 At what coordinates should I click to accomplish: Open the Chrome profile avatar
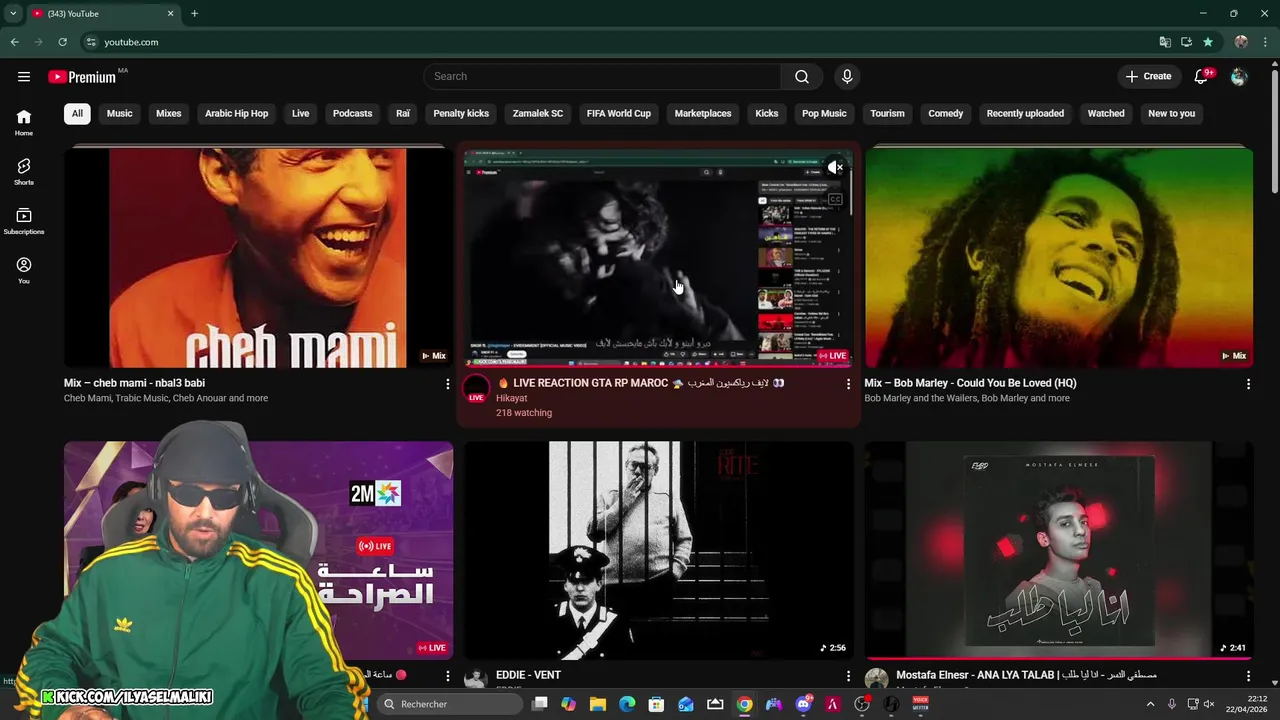click(x=1241, y=42)
